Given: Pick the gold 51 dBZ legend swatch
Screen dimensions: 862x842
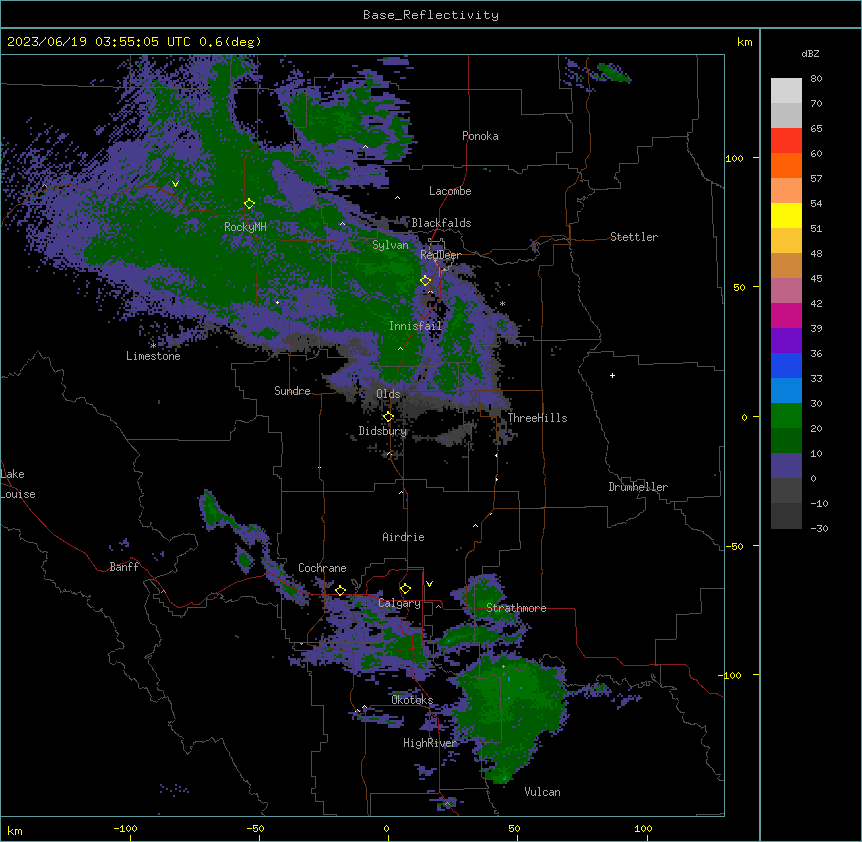Looking at the screenshot, I should click(786, 241).
